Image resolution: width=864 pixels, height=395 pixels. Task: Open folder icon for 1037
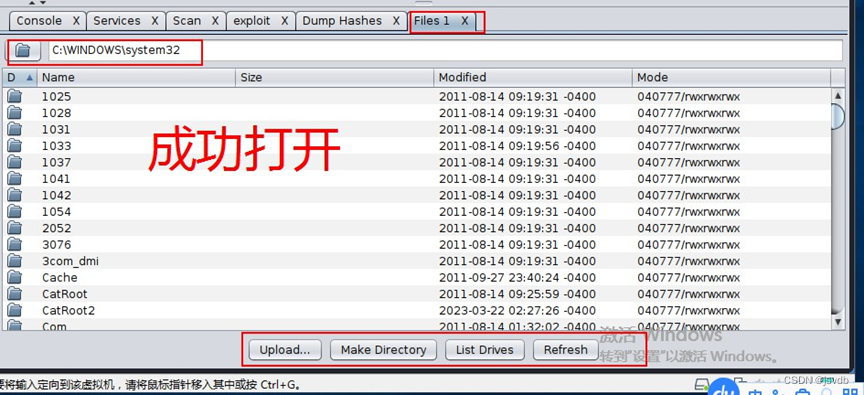pos(14,163)
